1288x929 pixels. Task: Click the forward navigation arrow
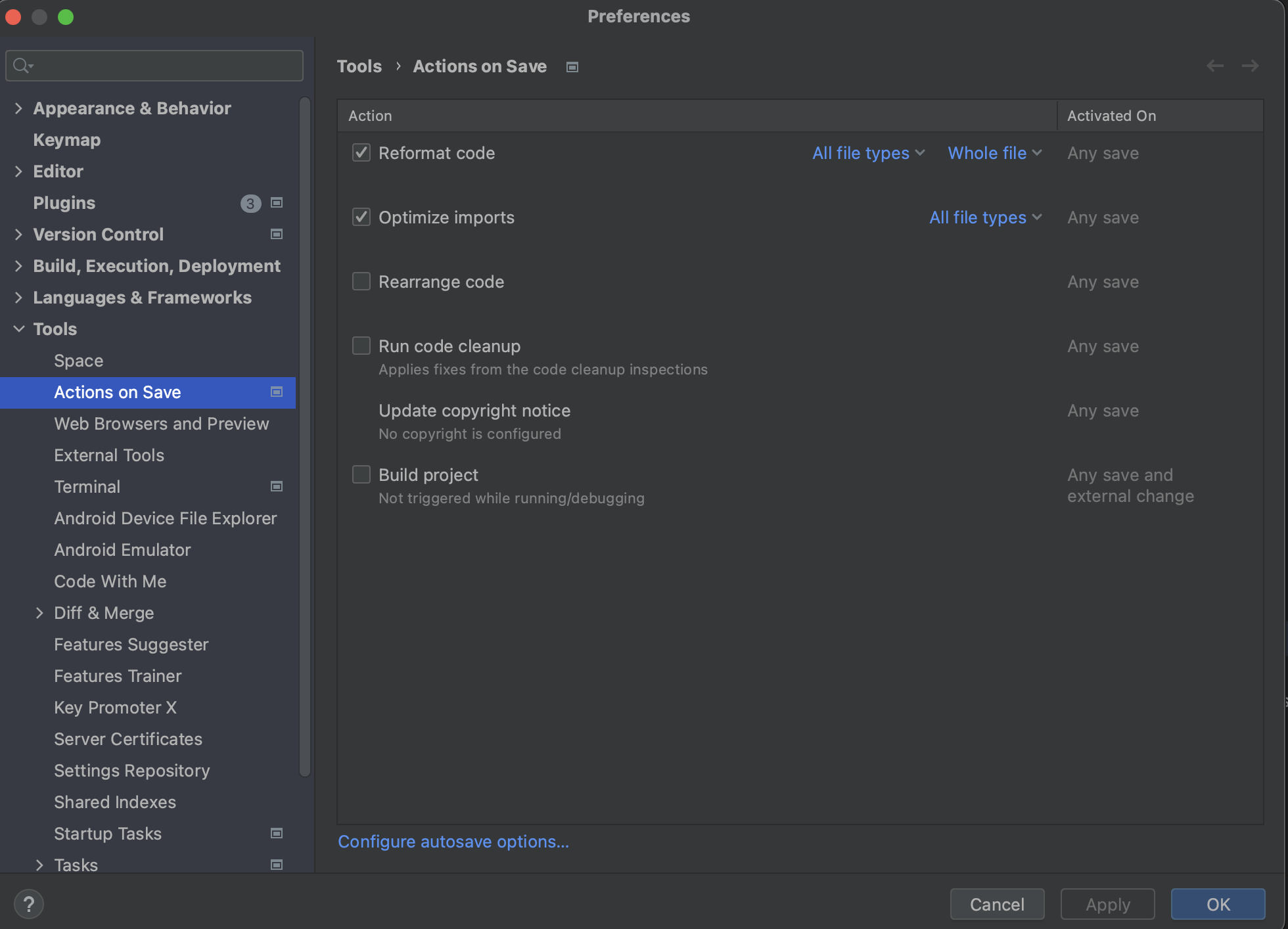click(x=1250, y=66)
